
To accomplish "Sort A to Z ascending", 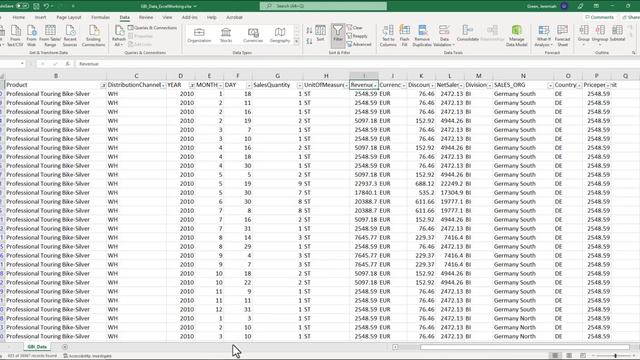I will tap(309, 31).
